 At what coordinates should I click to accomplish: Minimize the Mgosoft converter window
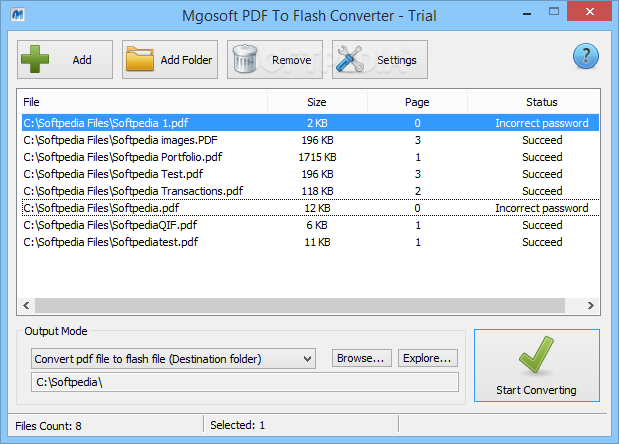(x=527, y=13)
